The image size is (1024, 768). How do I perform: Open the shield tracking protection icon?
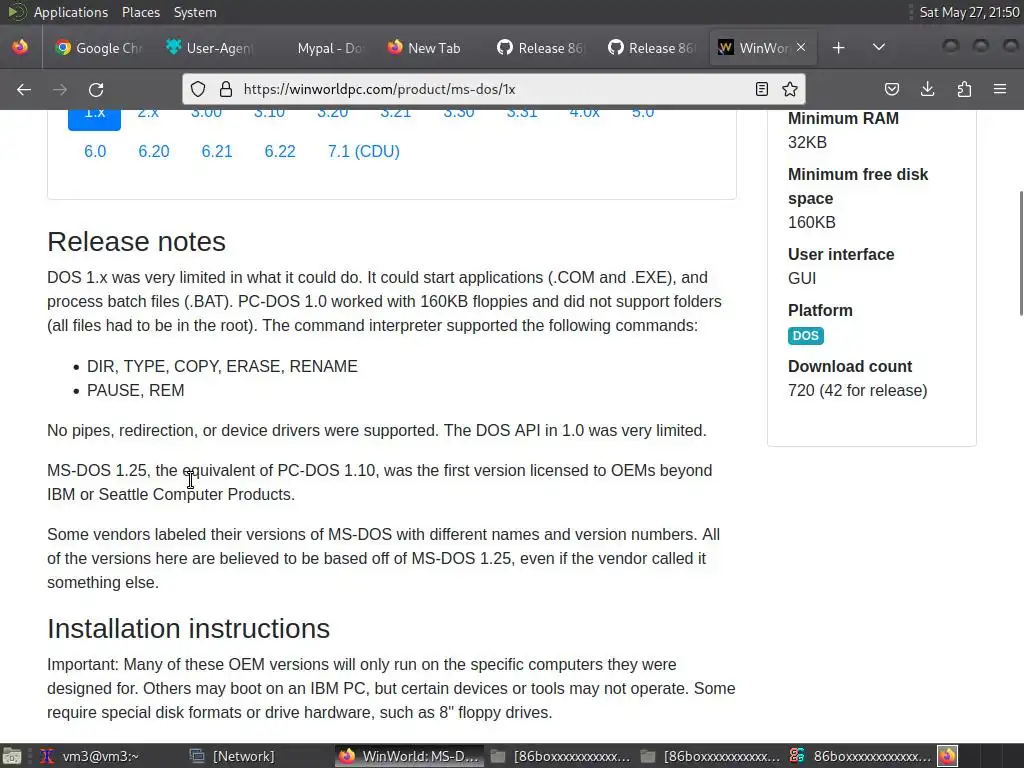pyautogui.click(x=198, y=89)
